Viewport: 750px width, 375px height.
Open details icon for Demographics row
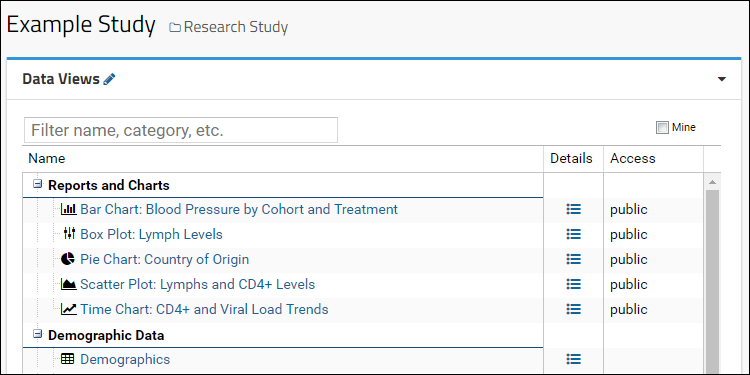[x=574, y=359]
